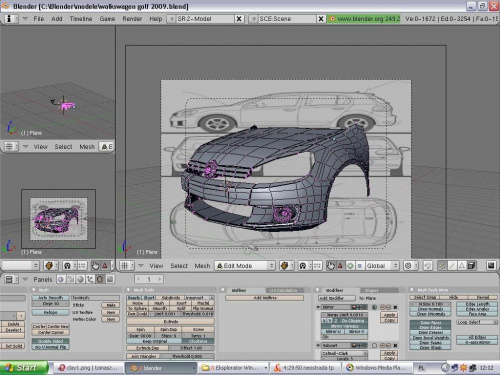Toggle Subsurf cage editing checkbox
The height and width of the screenshot is (375, 500).
pyautogui.click(x=374, y=346)
